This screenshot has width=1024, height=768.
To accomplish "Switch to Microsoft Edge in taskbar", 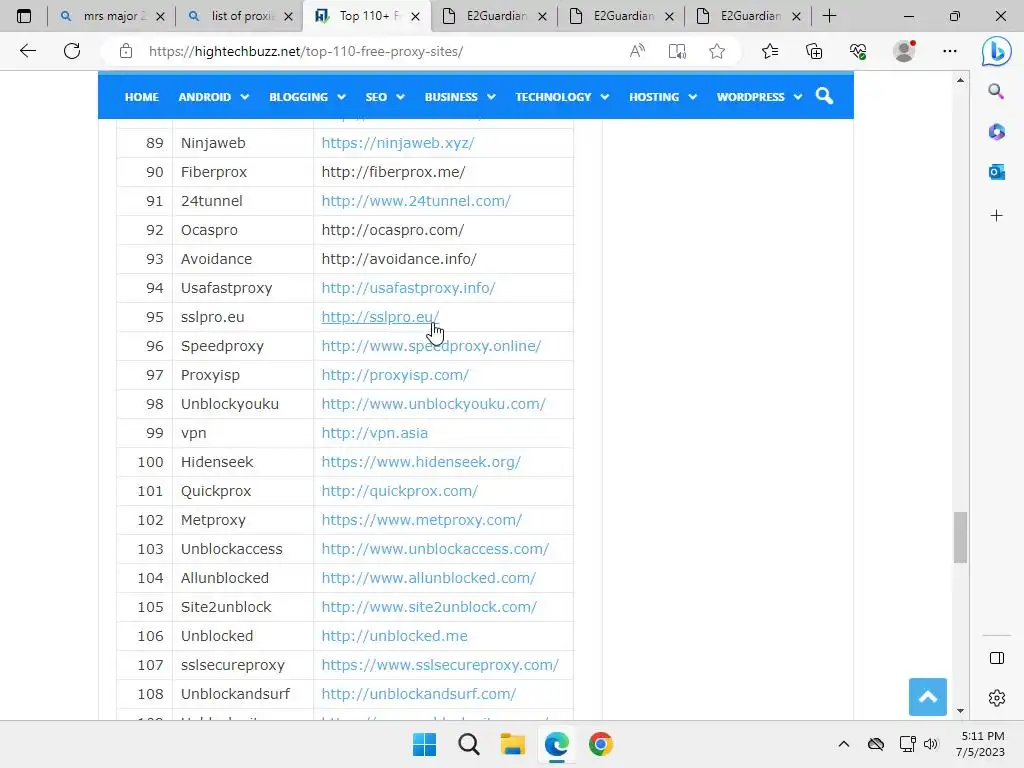I will click(x=556, y=744).
